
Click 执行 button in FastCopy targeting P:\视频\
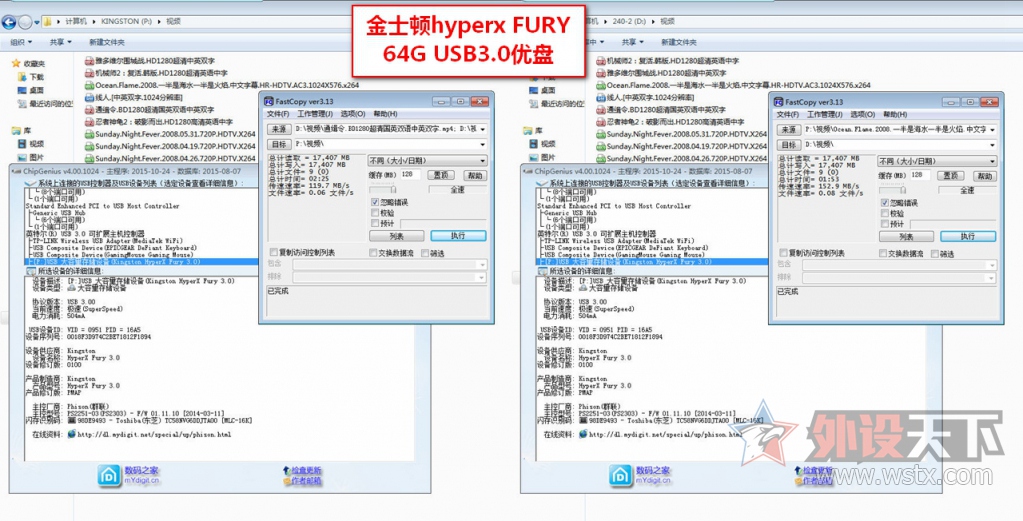point(459,236)
